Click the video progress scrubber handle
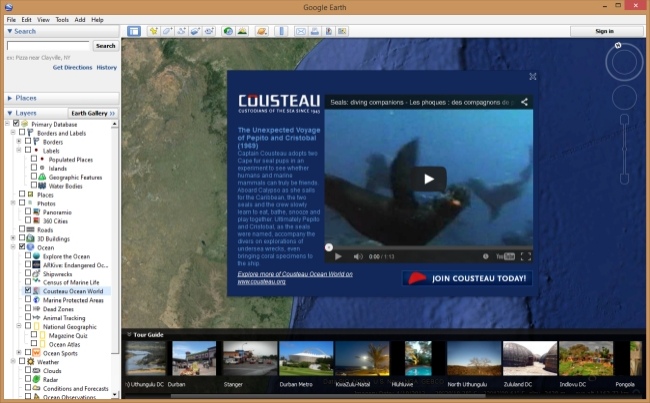650x403 pixels. click(329, 247)
